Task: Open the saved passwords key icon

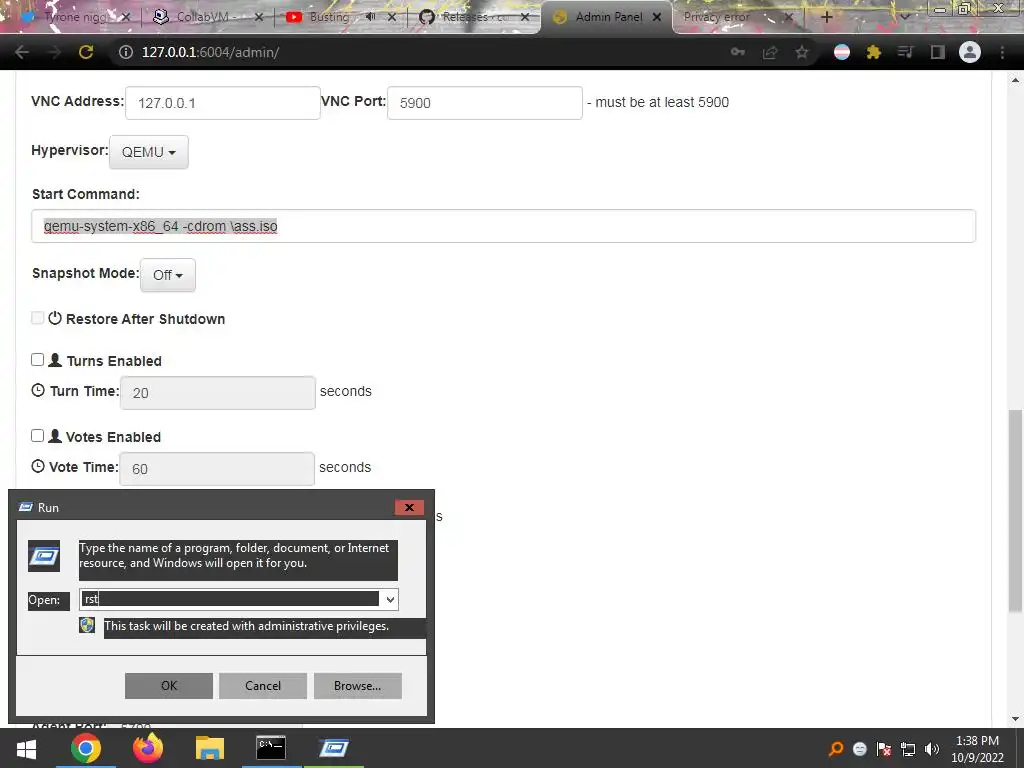Action: (738, 52)
